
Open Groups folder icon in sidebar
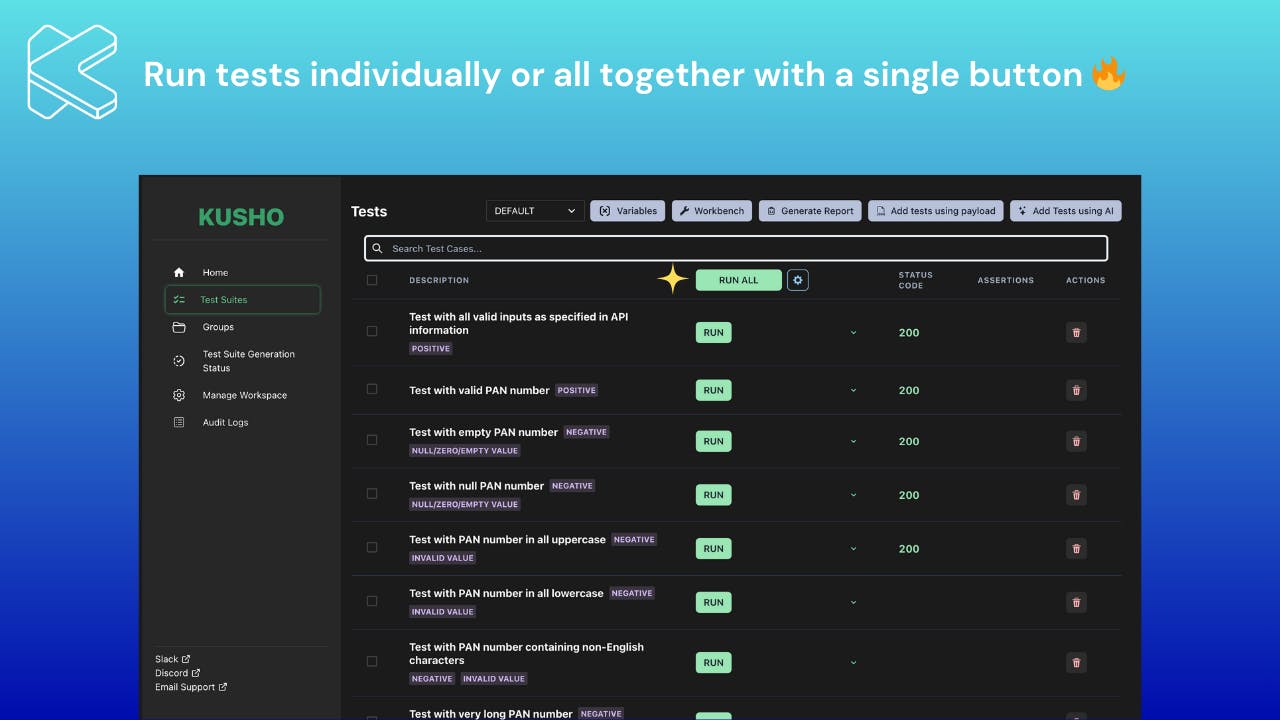coord(179,327)
